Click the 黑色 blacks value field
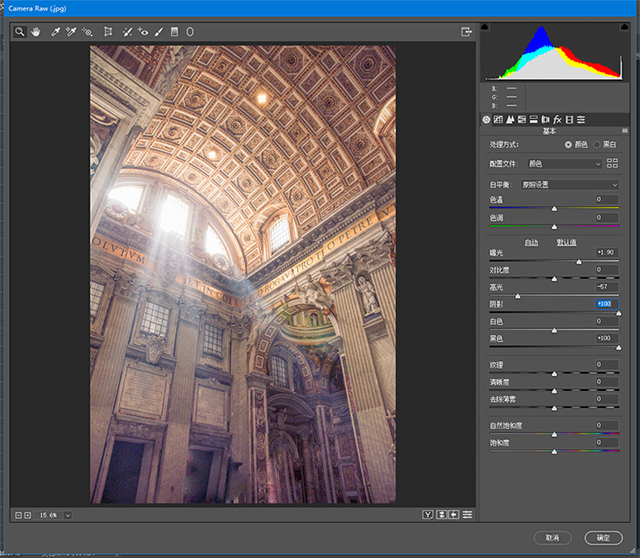The width and height of the screenshot is (640, 558). [606, 338]
